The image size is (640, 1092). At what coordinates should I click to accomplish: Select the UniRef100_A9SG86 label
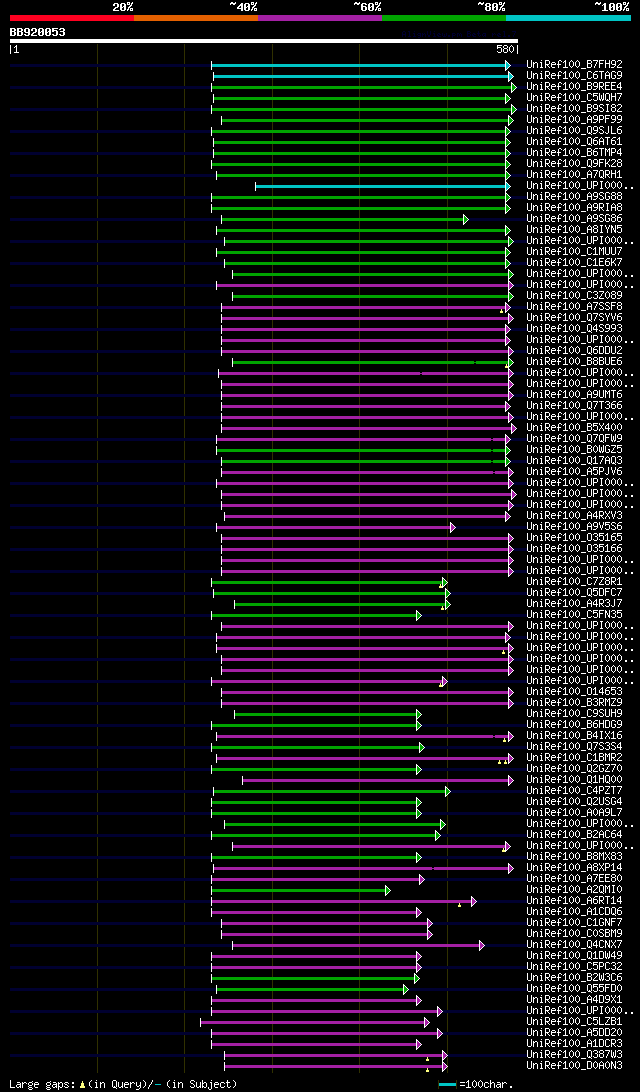575,219
